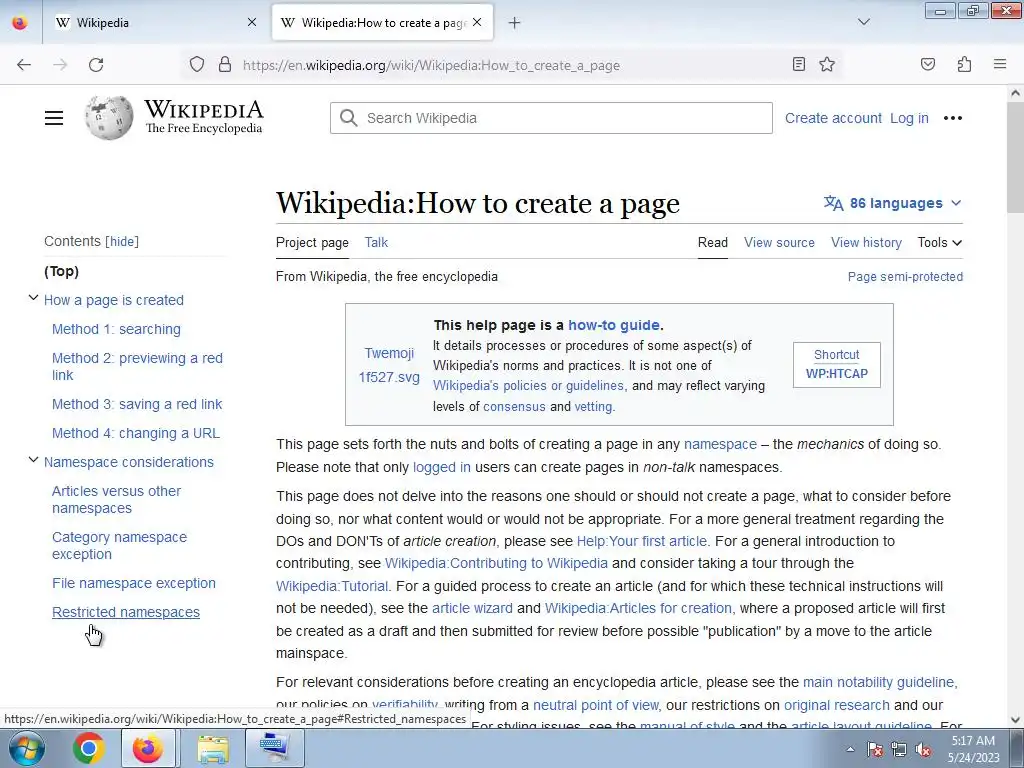
Task: Click the Log in link
Action: (909, 118)
